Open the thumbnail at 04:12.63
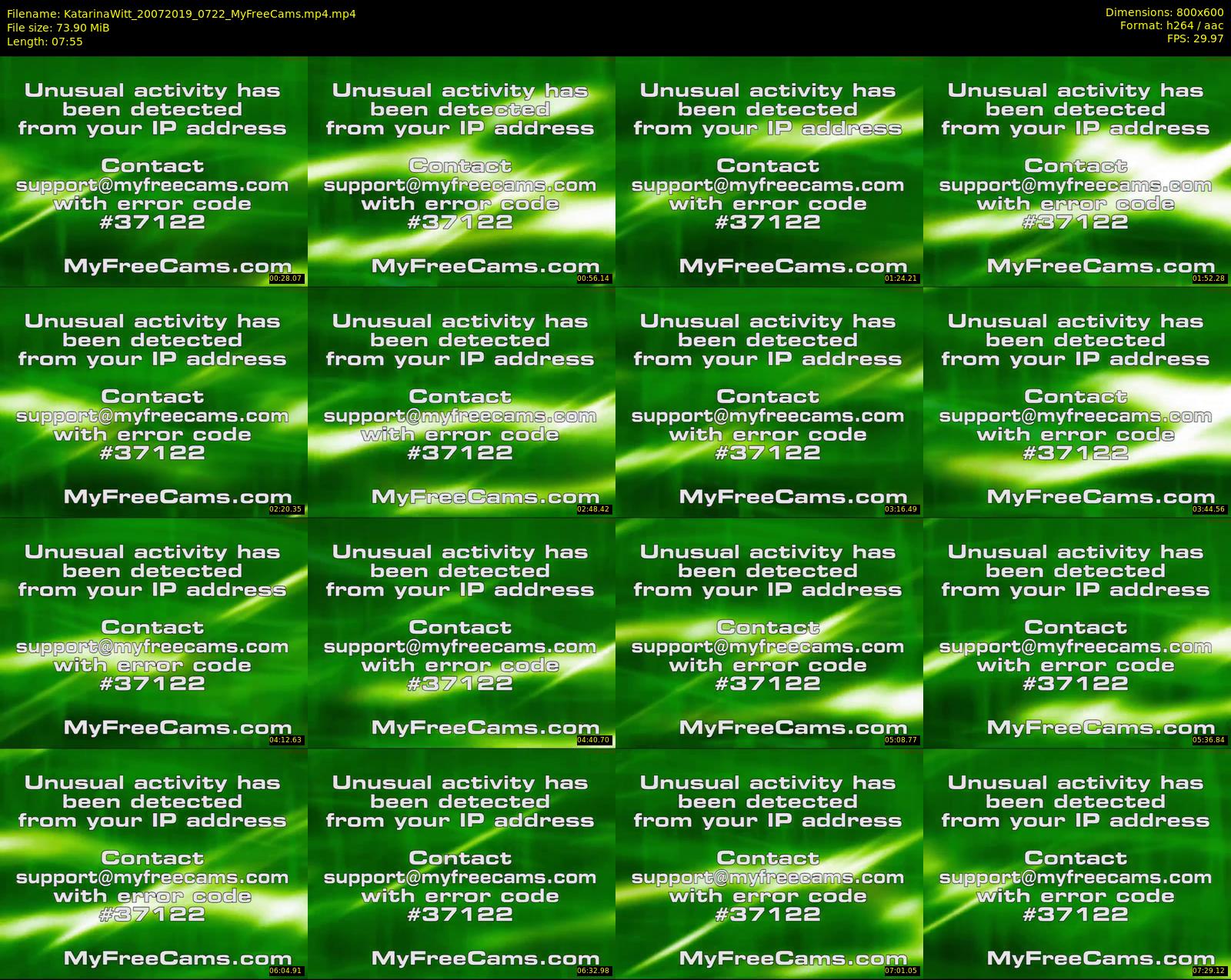The width and height of the screenshot is (1231, 980). [153, 632]
